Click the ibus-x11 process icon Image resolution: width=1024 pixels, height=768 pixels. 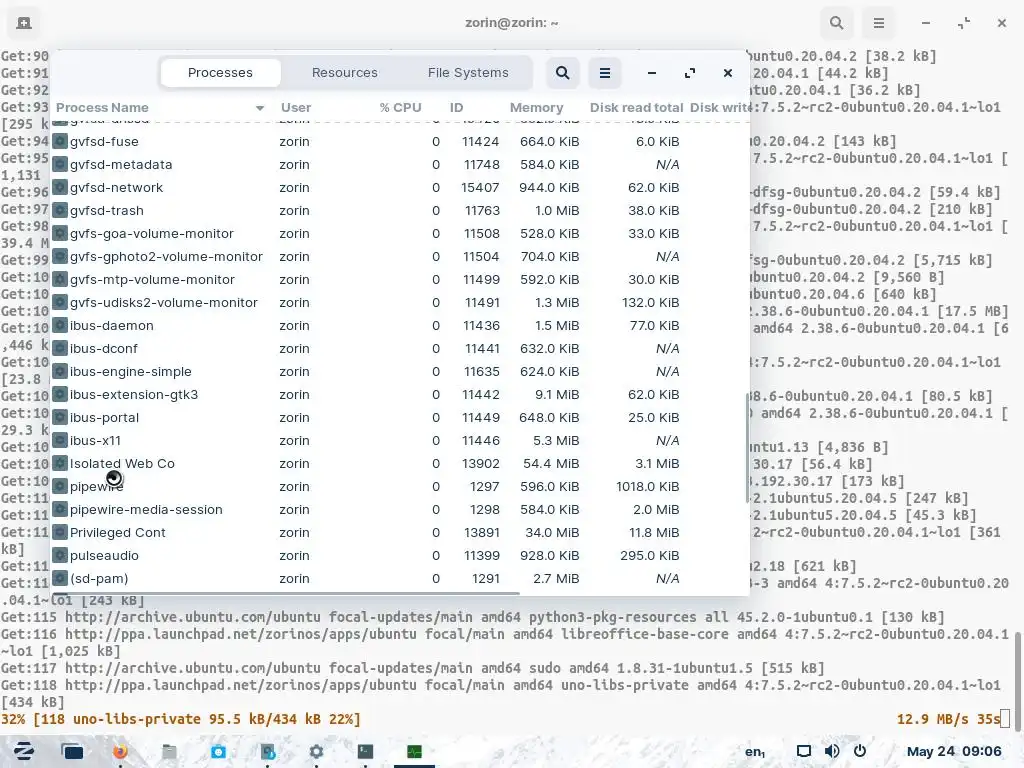click(x=60, y=440)
